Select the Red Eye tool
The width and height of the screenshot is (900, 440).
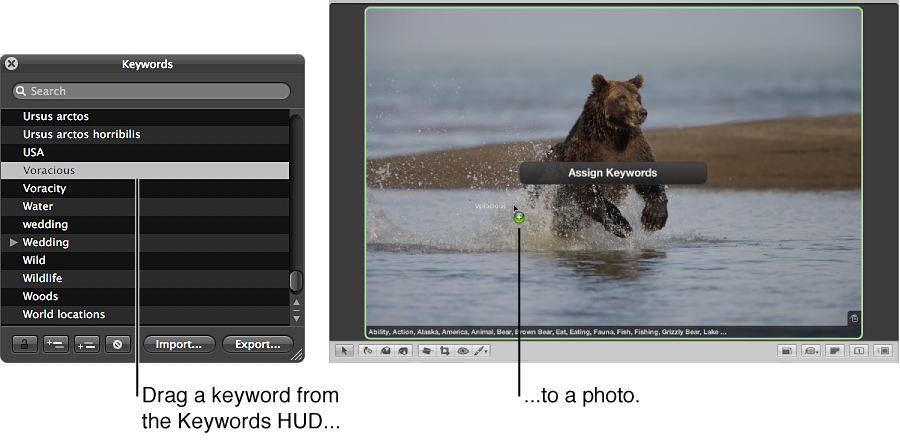pos(463,351)
